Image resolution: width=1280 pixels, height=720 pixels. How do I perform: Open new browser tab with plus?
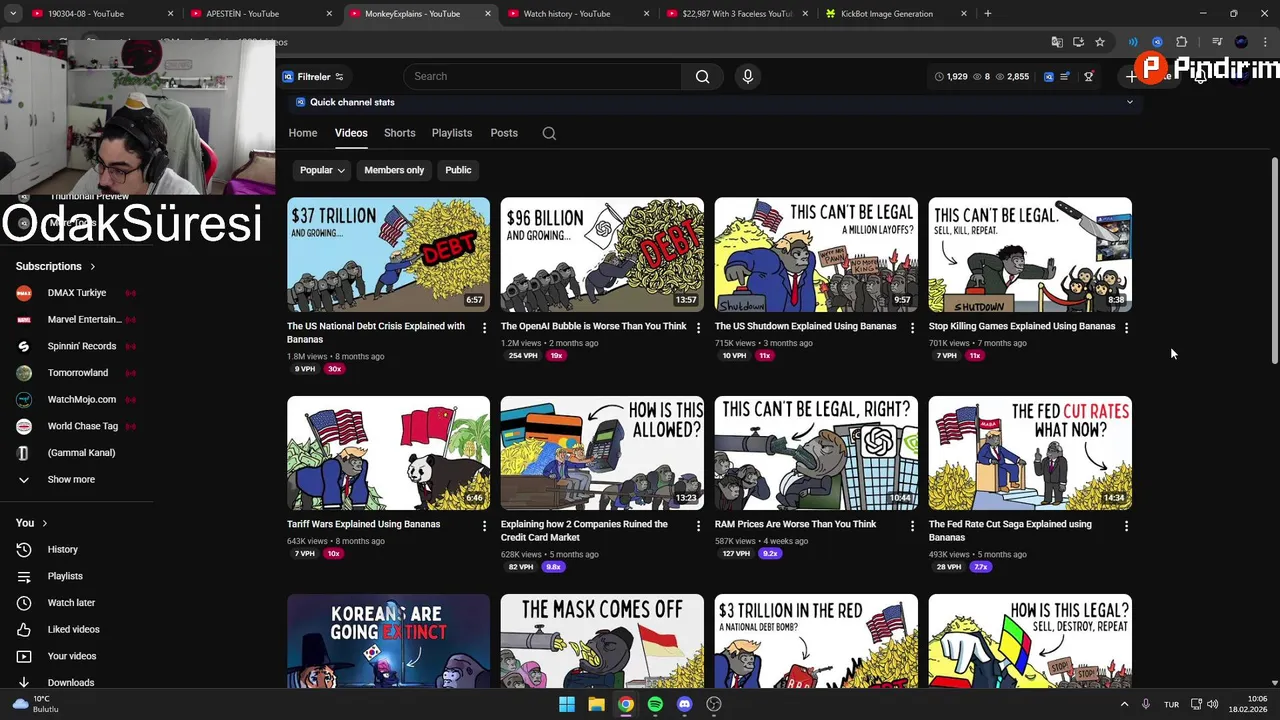click(x=988, y=14)
